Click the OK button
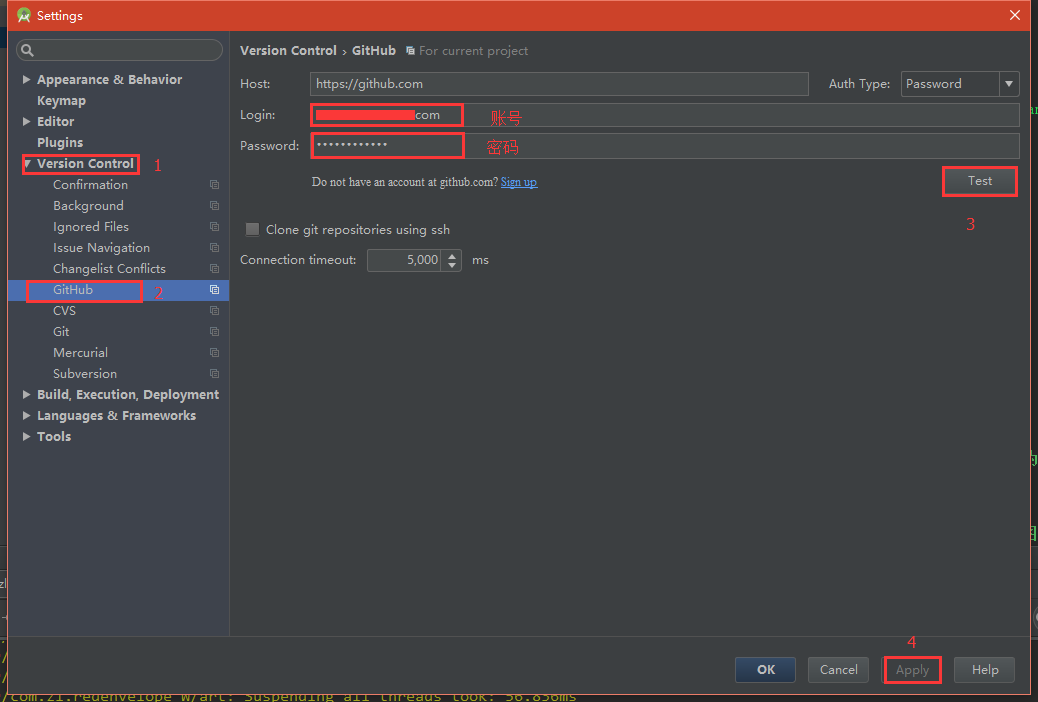Image resolution: width=1038 pixels, height=702 pixels. click(765, 670)
